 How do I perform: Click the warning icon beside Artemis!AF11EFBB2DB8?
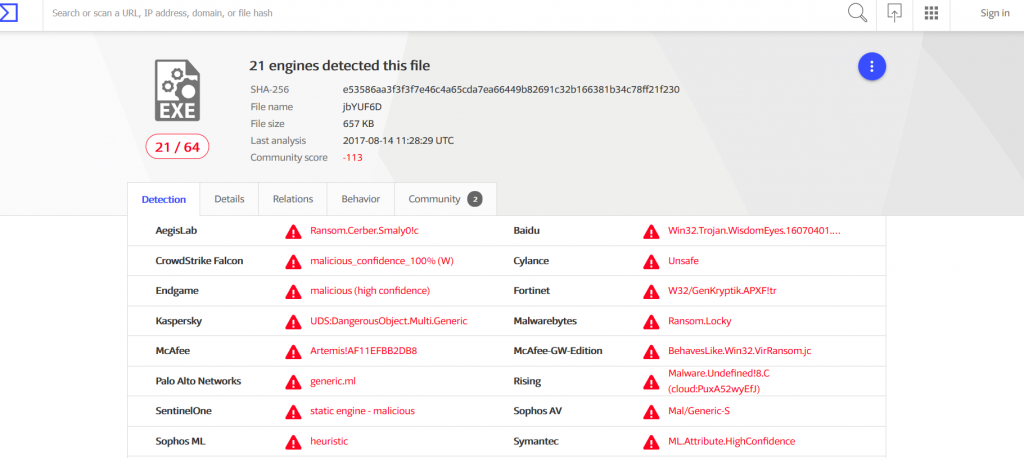click(x=293, y=352)
